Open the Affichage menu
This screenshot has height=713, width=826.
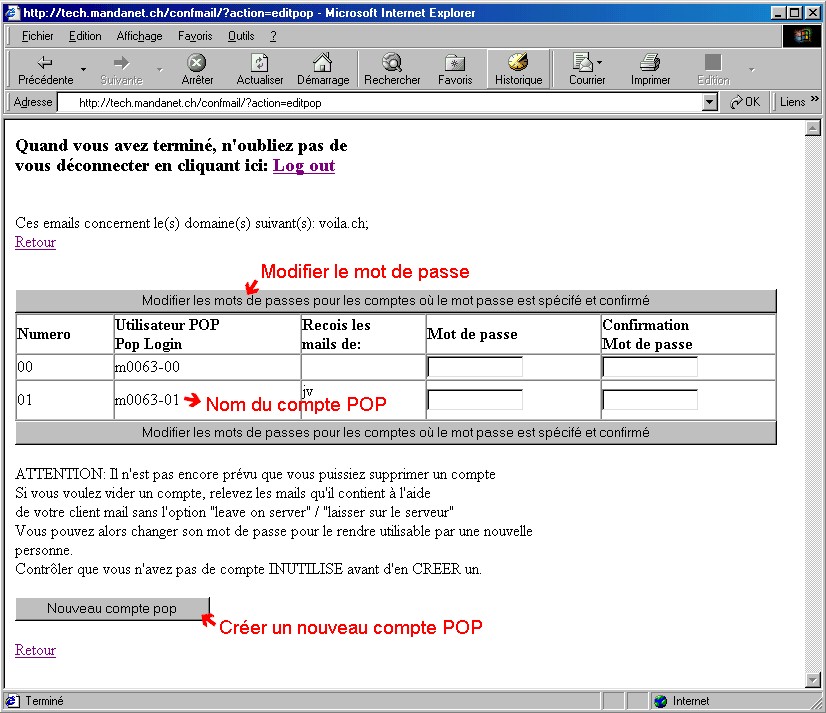click(139, 36)
